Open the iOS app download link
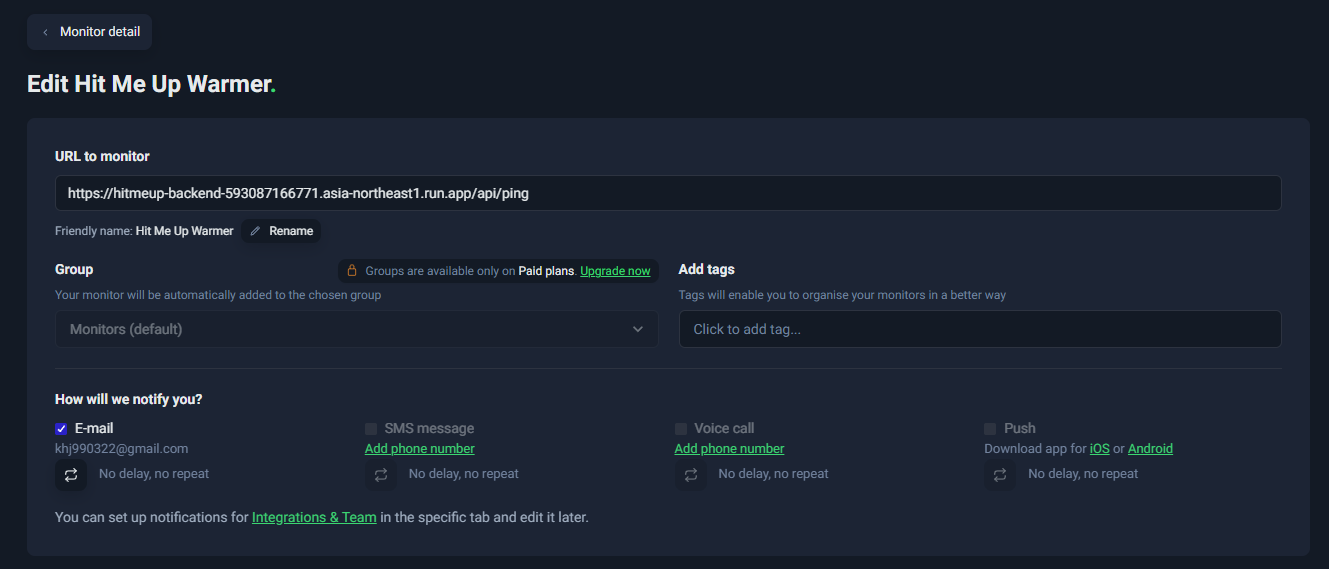The image size is (1329, 569). [1099, 449]
